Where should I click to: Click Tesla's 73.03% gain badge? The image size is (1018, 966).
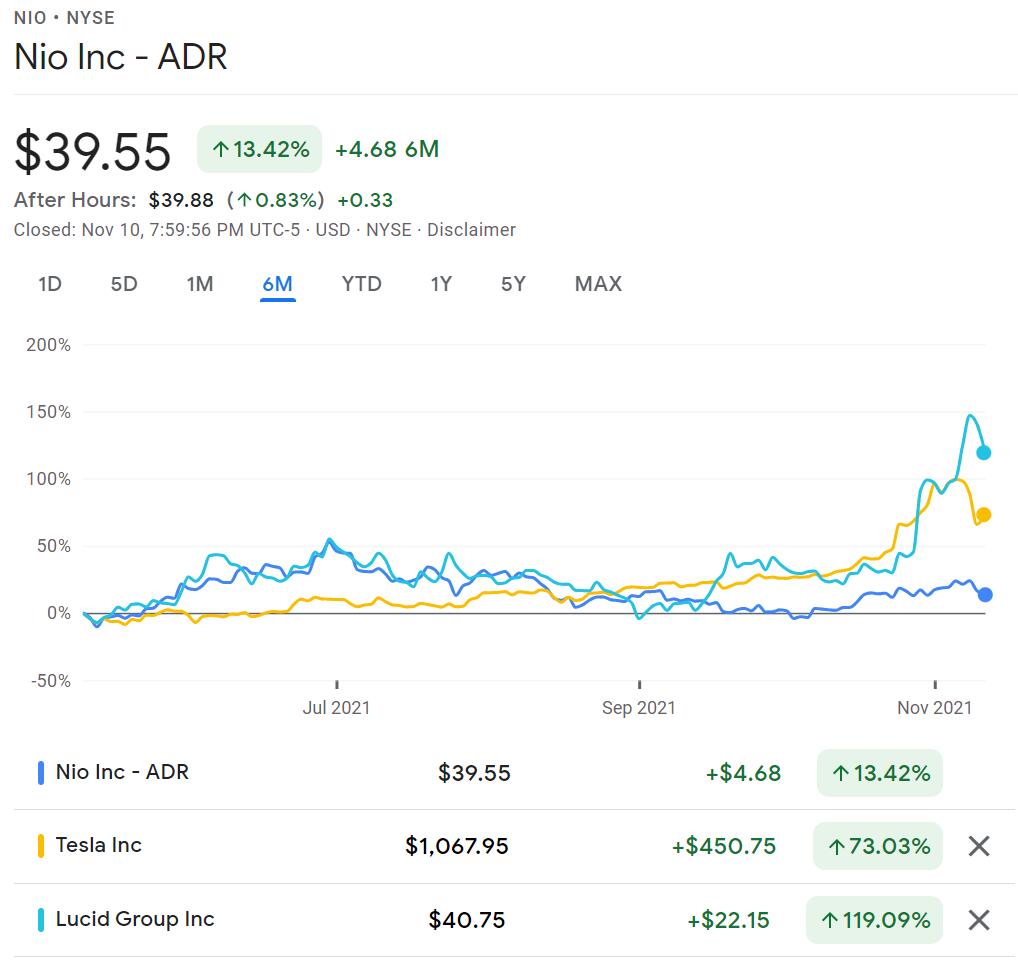pyautogui.click(x=879, y=846)
